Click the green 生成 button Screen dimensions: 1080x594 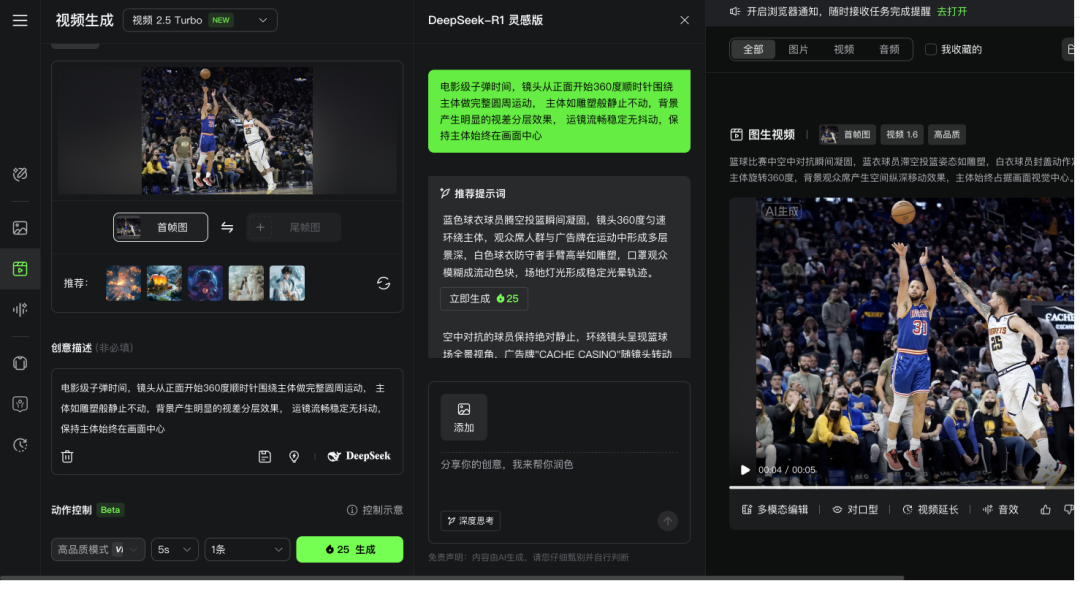349,549
